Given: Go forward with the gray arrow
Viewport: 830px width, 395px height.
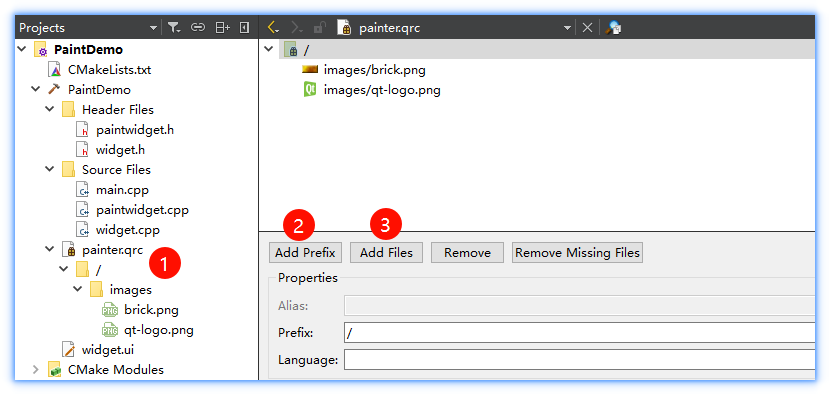Looking at the screenshot, I should [297, 28].
